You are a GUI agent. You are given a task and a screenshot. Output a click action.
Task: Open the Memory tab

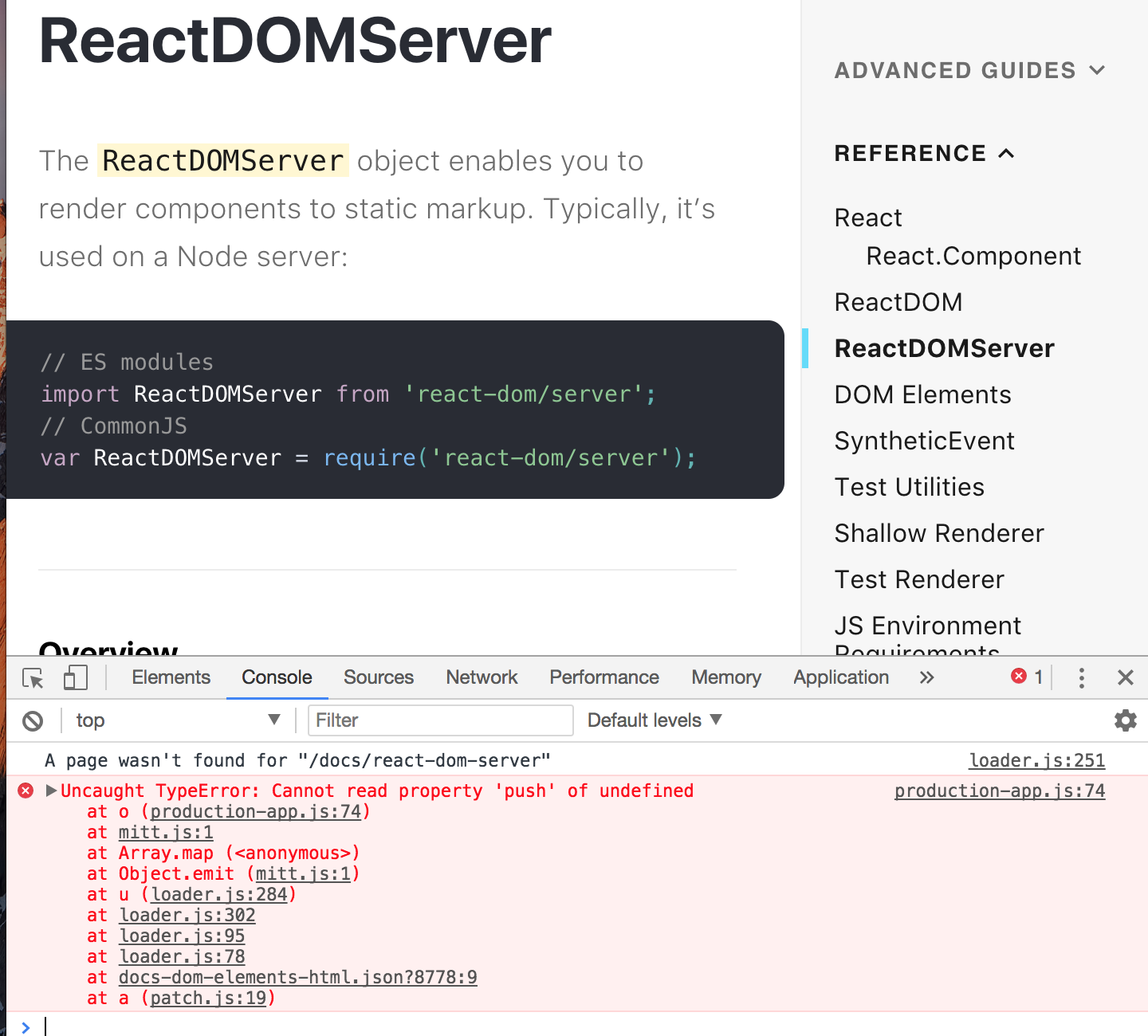click(x=726, y=677)
